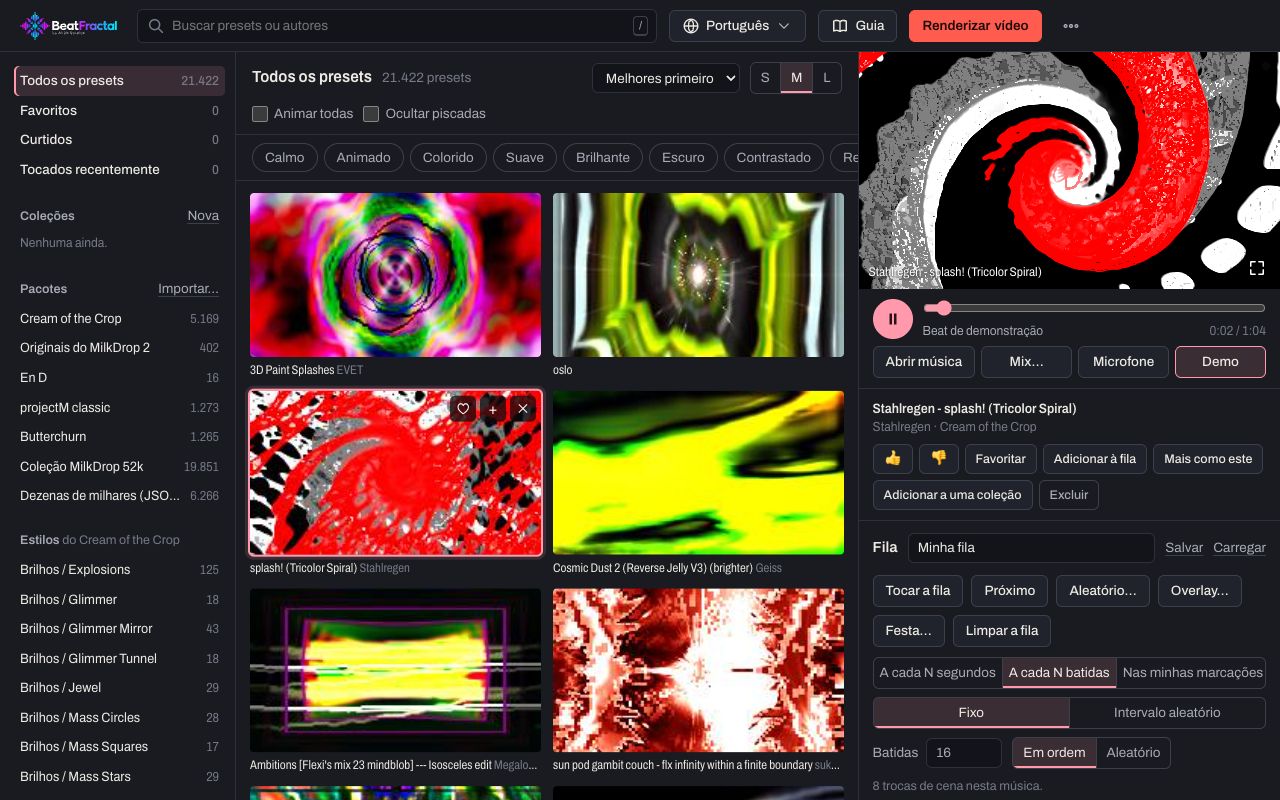Click the Minha fila name field

pos(1031,548)
